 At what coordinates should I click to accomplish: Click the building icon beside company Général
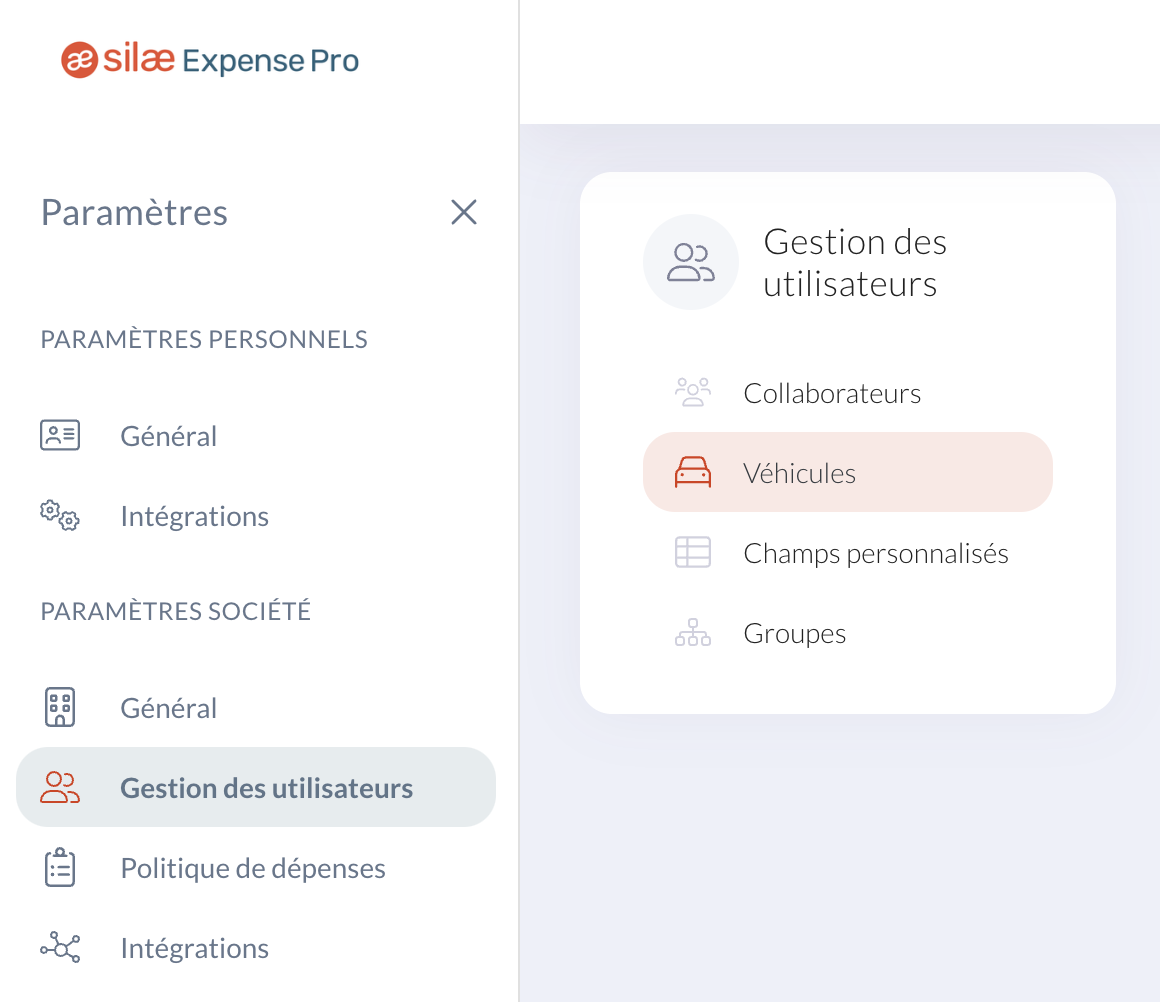pos(60,707)
